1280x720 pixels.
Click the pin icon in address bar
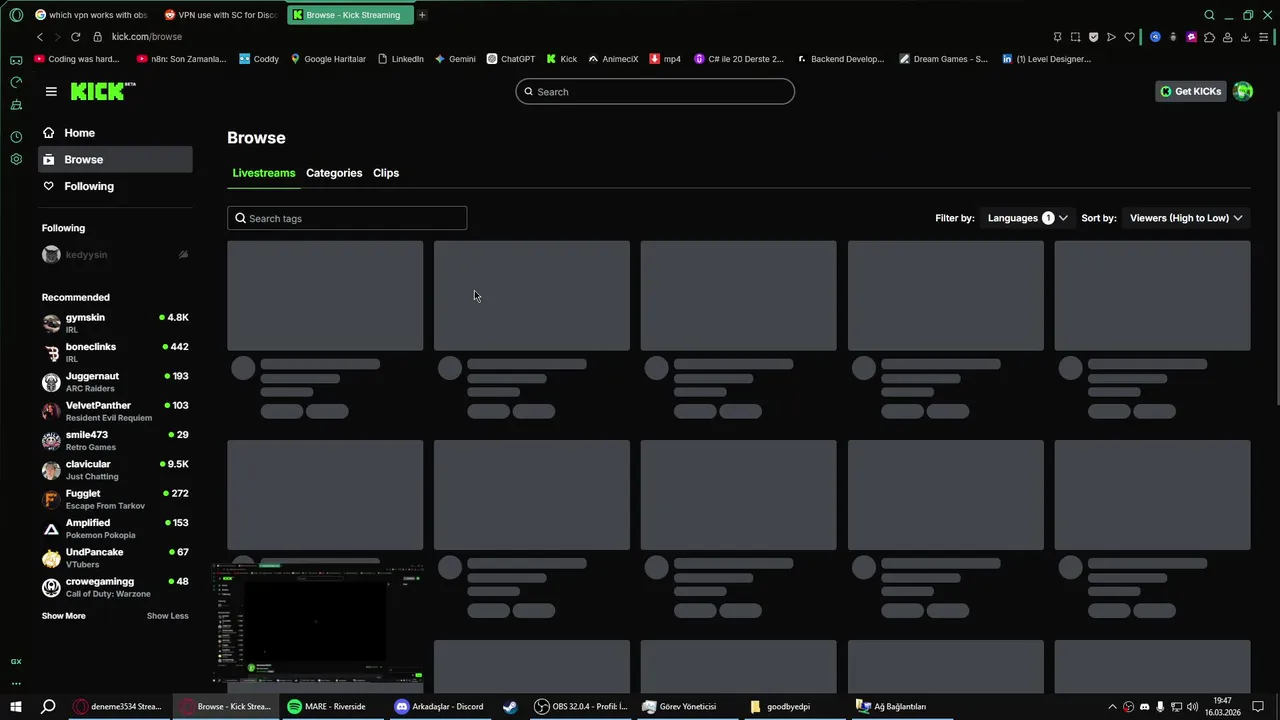click(1057, 37)
